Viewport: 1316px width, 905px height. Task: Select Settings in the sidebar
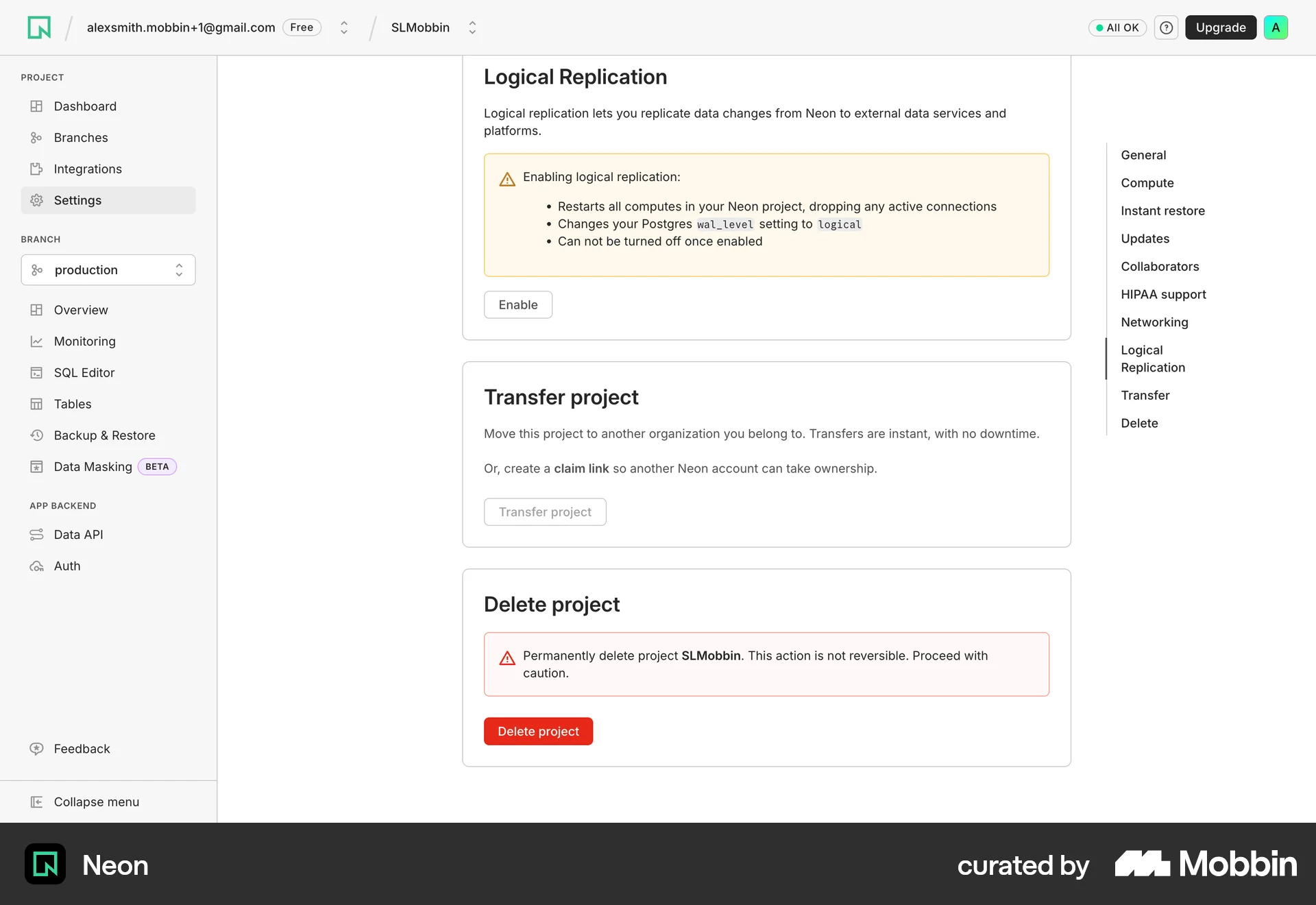(108, 200)
